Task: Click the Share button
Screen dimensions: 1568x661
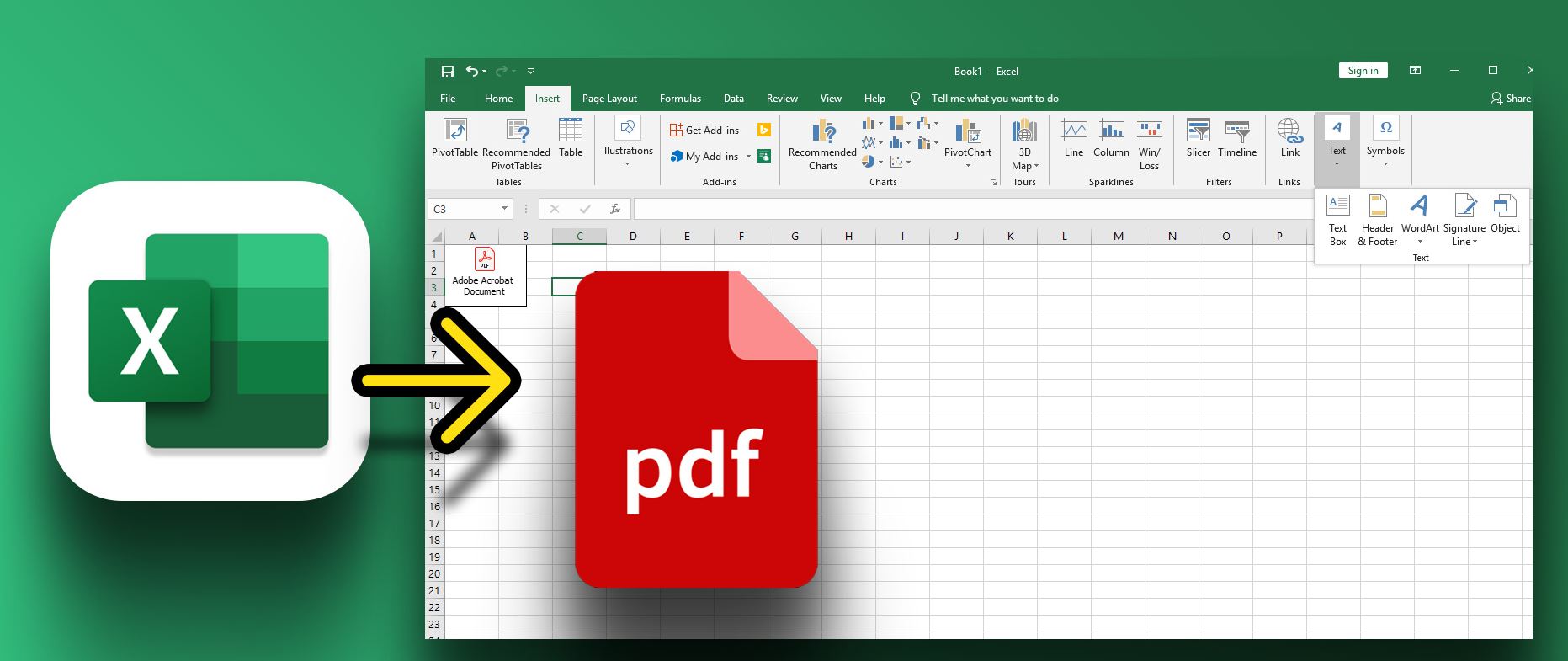Action: 1510,99
